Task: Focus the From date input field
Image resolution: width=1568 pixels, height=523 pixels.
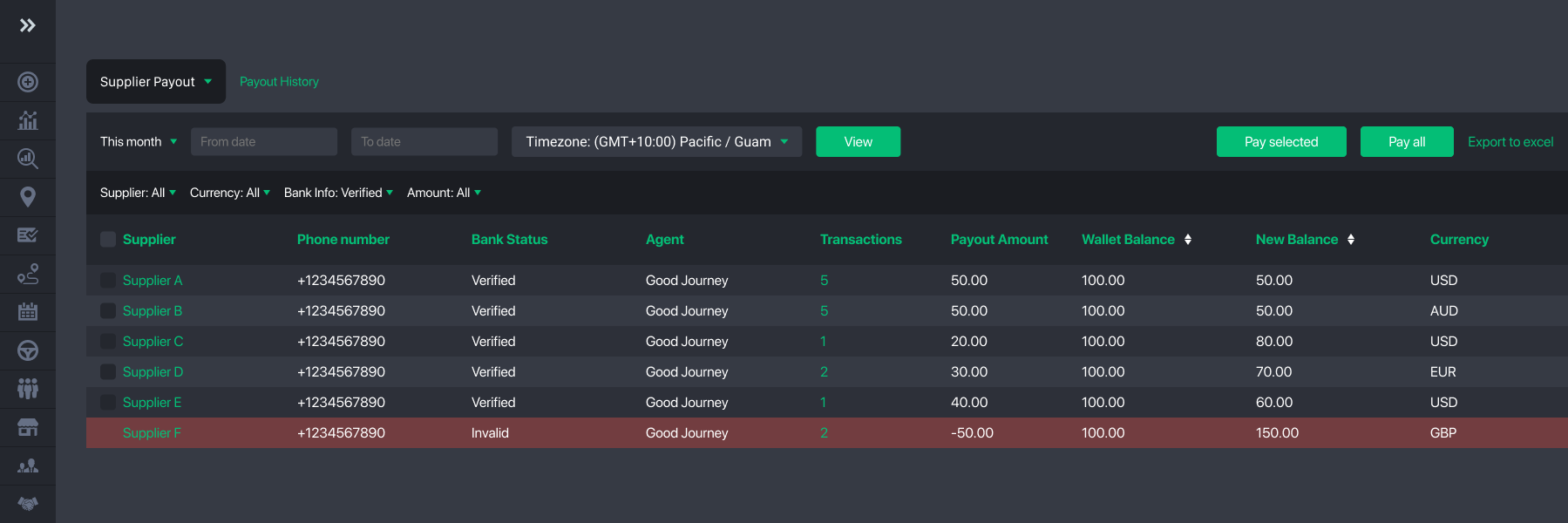Action: (263, 142)
